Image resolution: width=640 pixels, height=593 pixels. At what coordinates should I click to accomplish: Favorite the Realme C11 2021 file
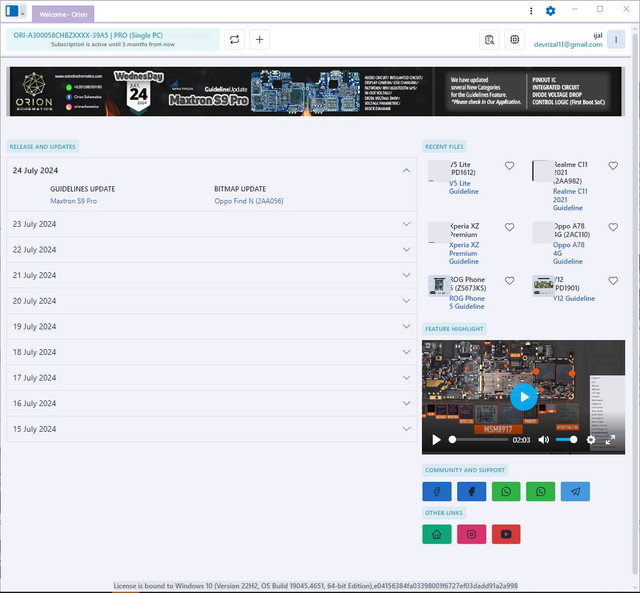613,166
